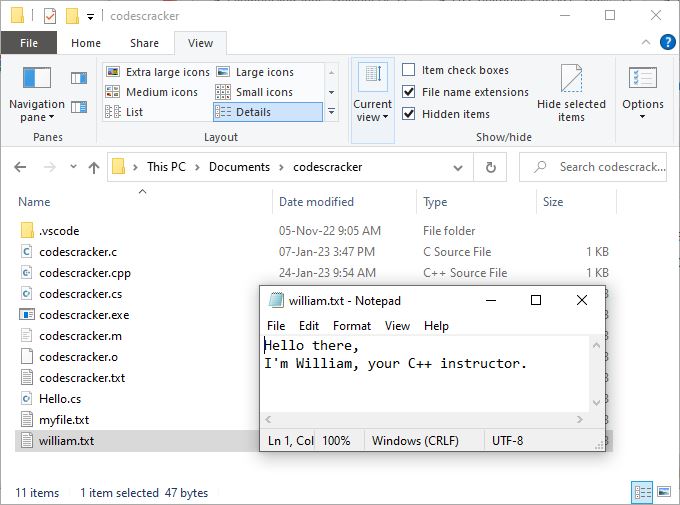The height and width of the screenshot is (505, 680).
Task: Open the Notepad View menu
Action: [x=397, y=326]
